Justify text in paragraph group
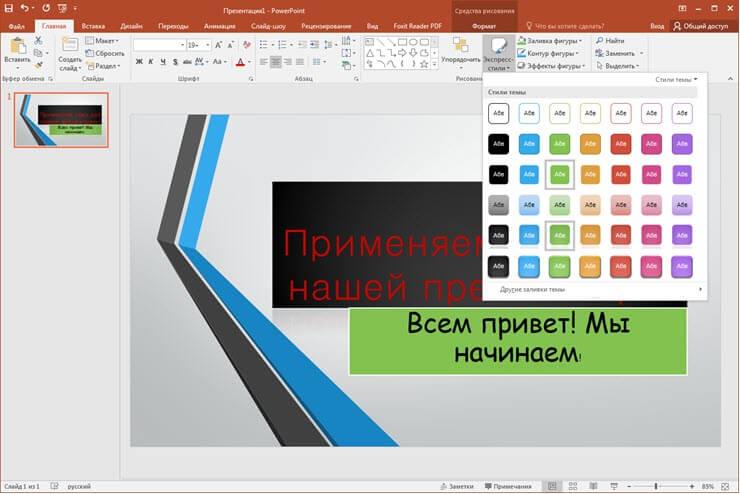 tap(299, 62)
